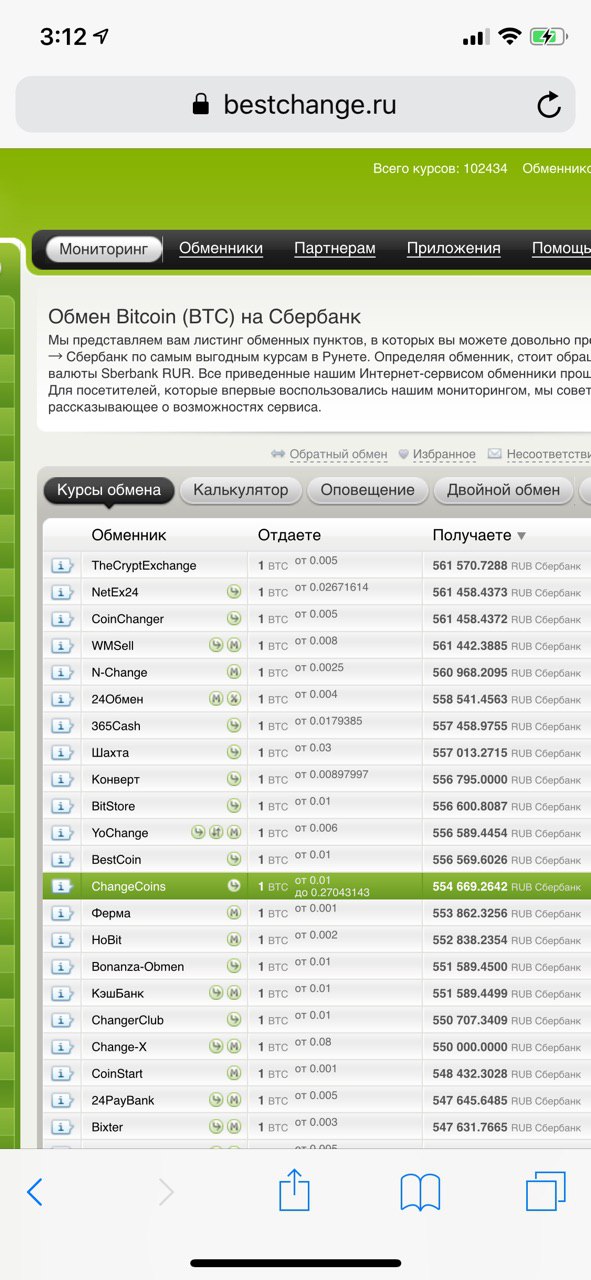591x1280 pixels.
Task: Click the Обратный обмен link
Action: (338, 455)
